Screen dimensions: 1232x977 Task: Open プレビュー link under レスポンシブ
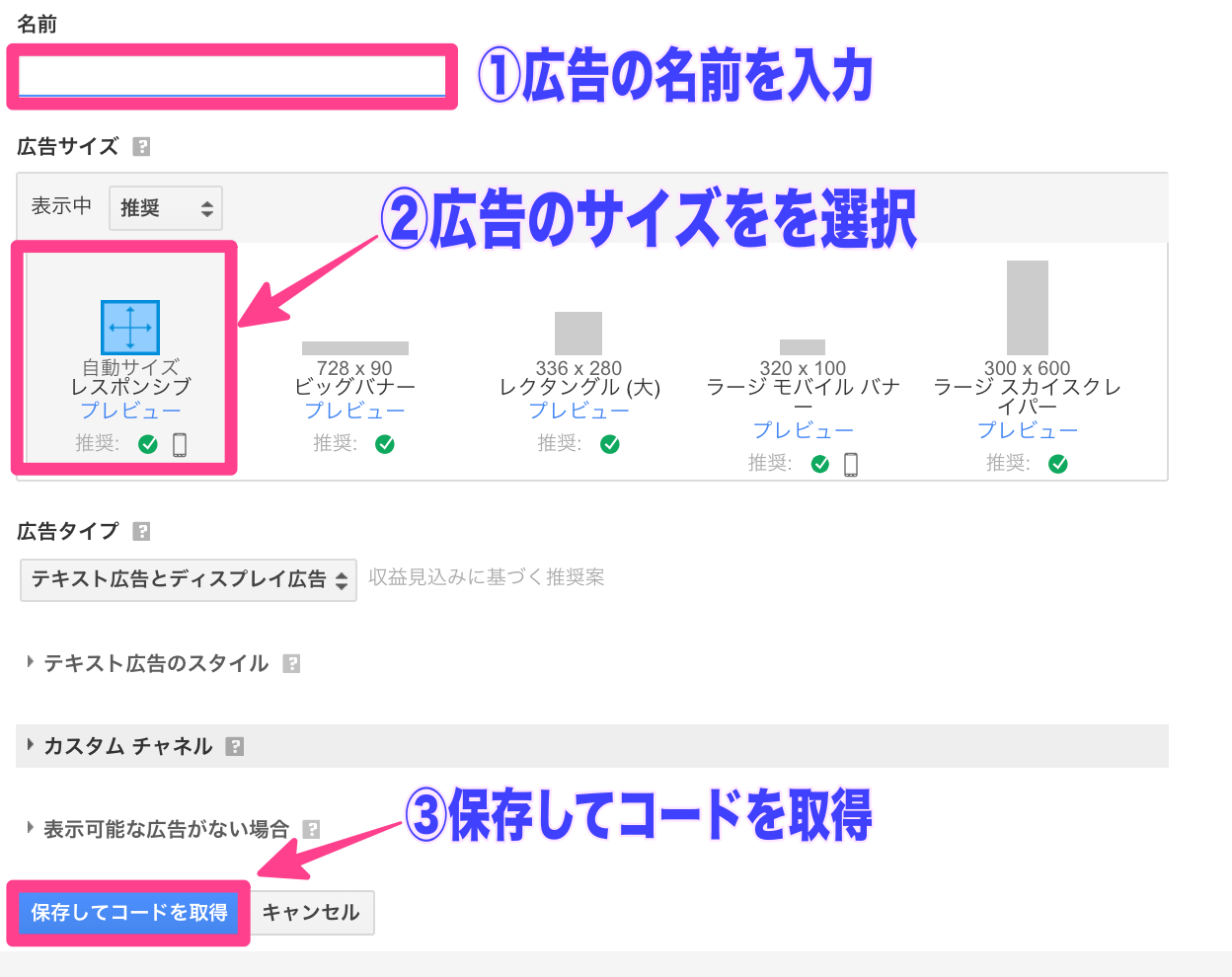(x=130, y=411)
